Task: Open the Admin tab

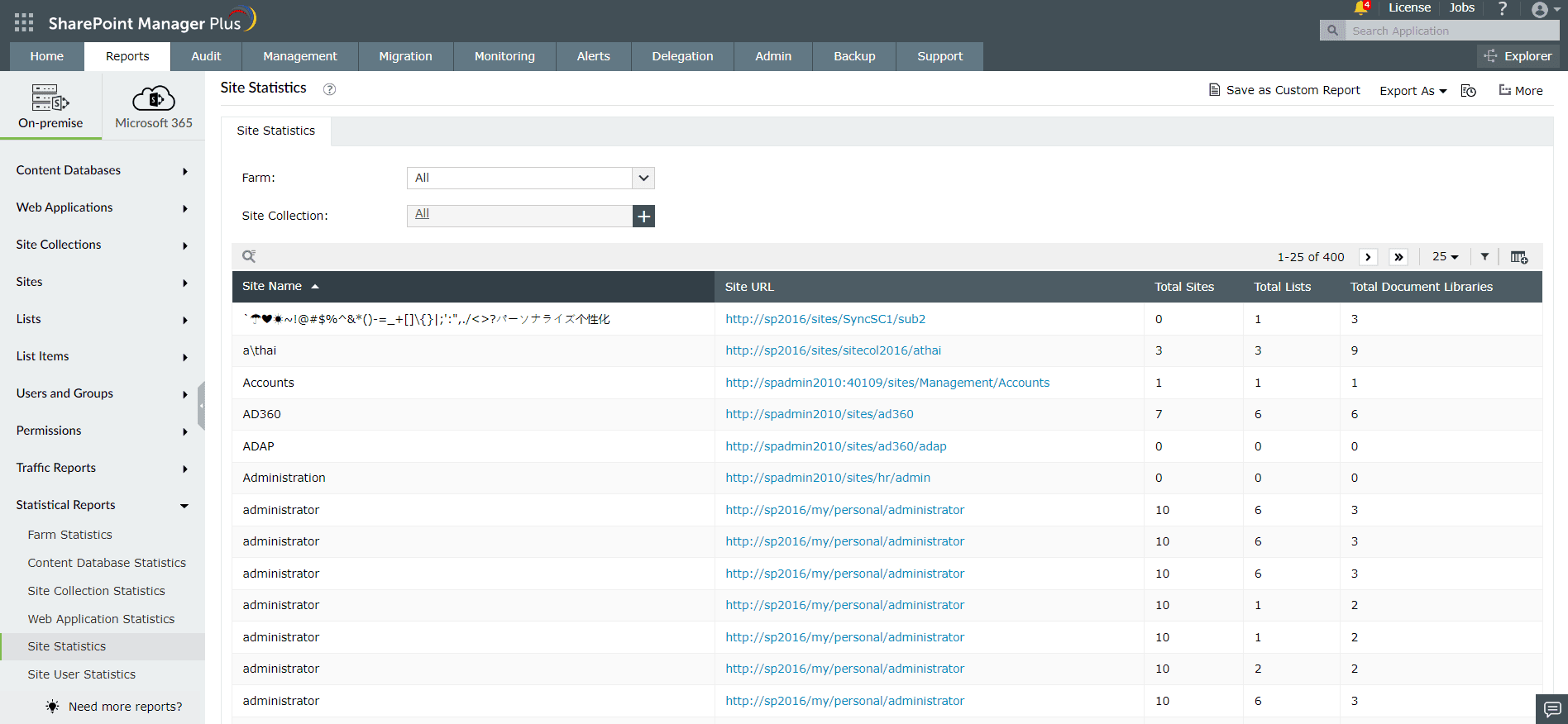Action: pyautogui.click(x=773, y=56)
